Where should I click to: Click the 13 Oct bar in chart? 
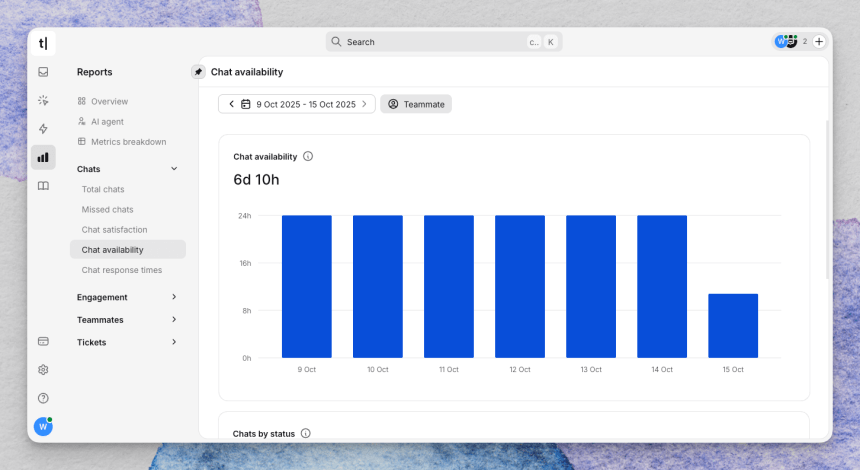(591, 286)
